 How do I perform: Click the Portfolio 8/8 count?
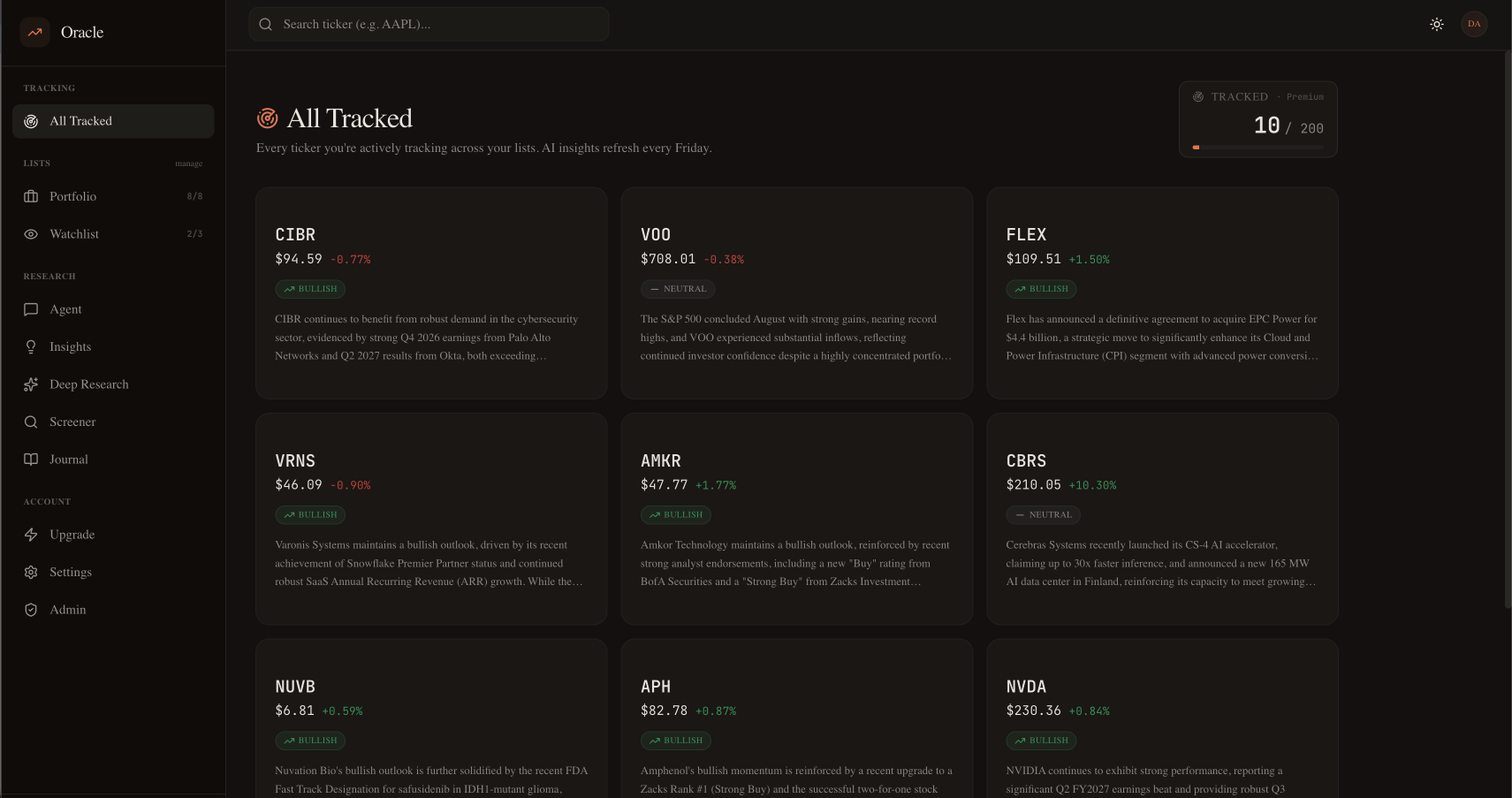194,196
